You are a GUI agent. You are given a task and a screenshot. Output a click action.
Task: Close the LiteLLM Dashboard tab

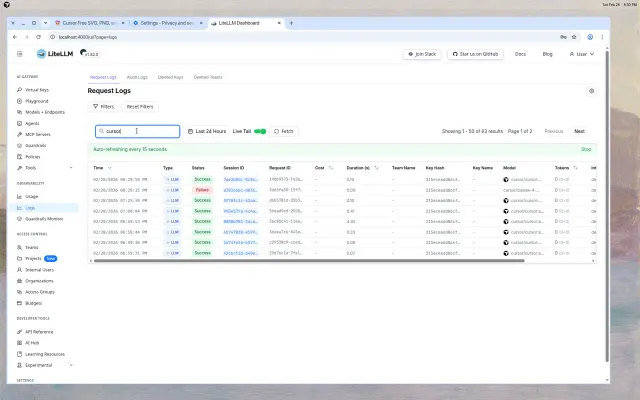(279, 23)
